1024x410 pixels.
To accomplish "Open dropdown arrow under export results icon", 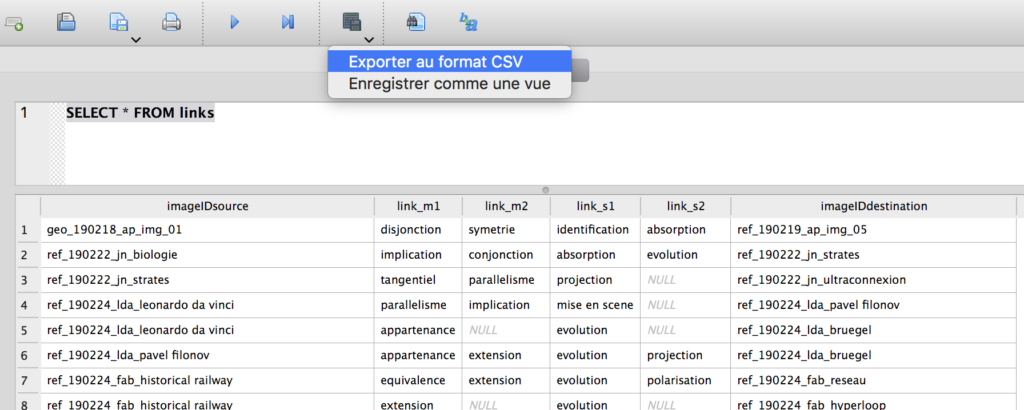I will pos(369,40).
